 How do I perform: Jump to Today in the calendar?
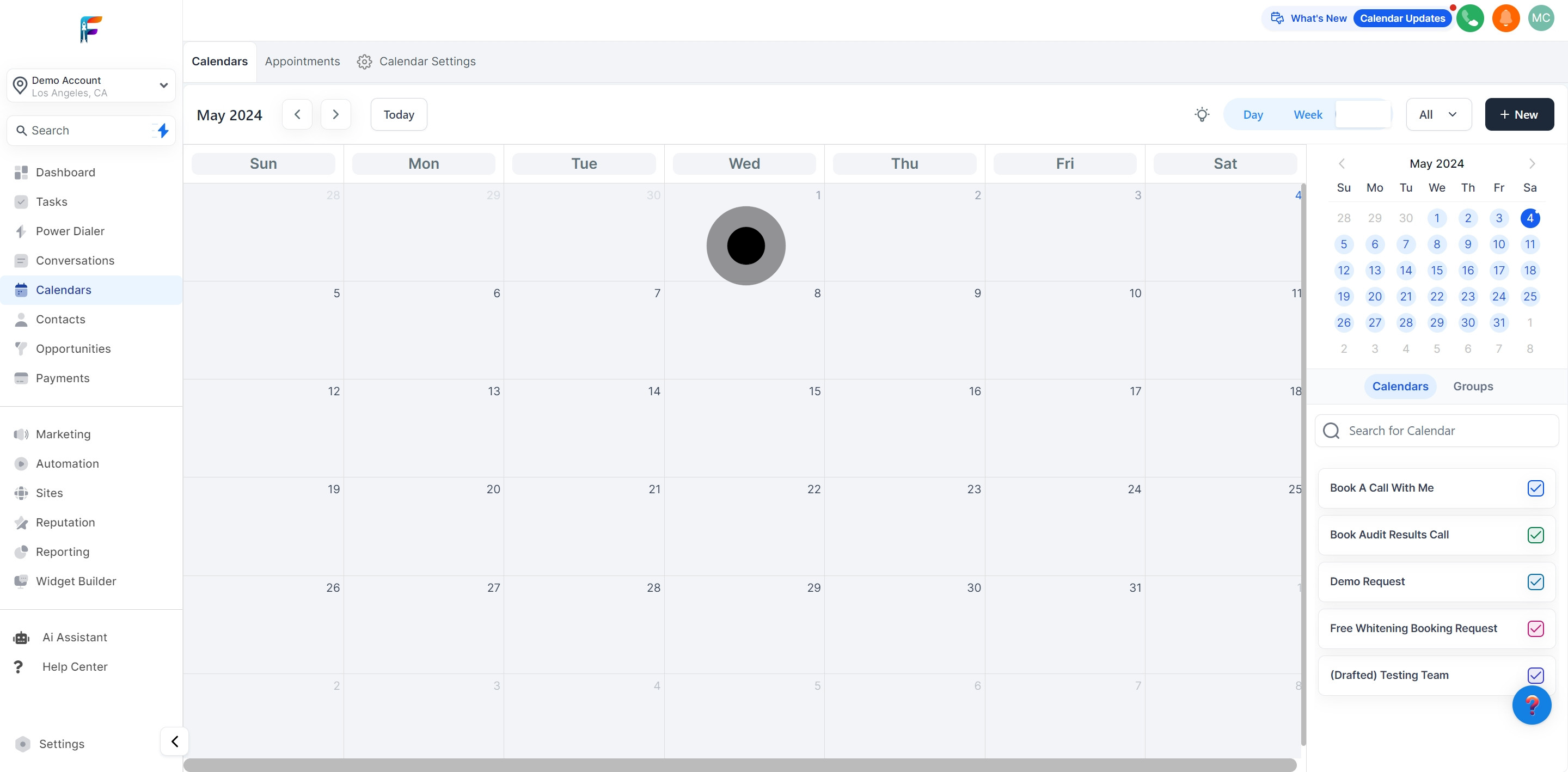[399, 114]
